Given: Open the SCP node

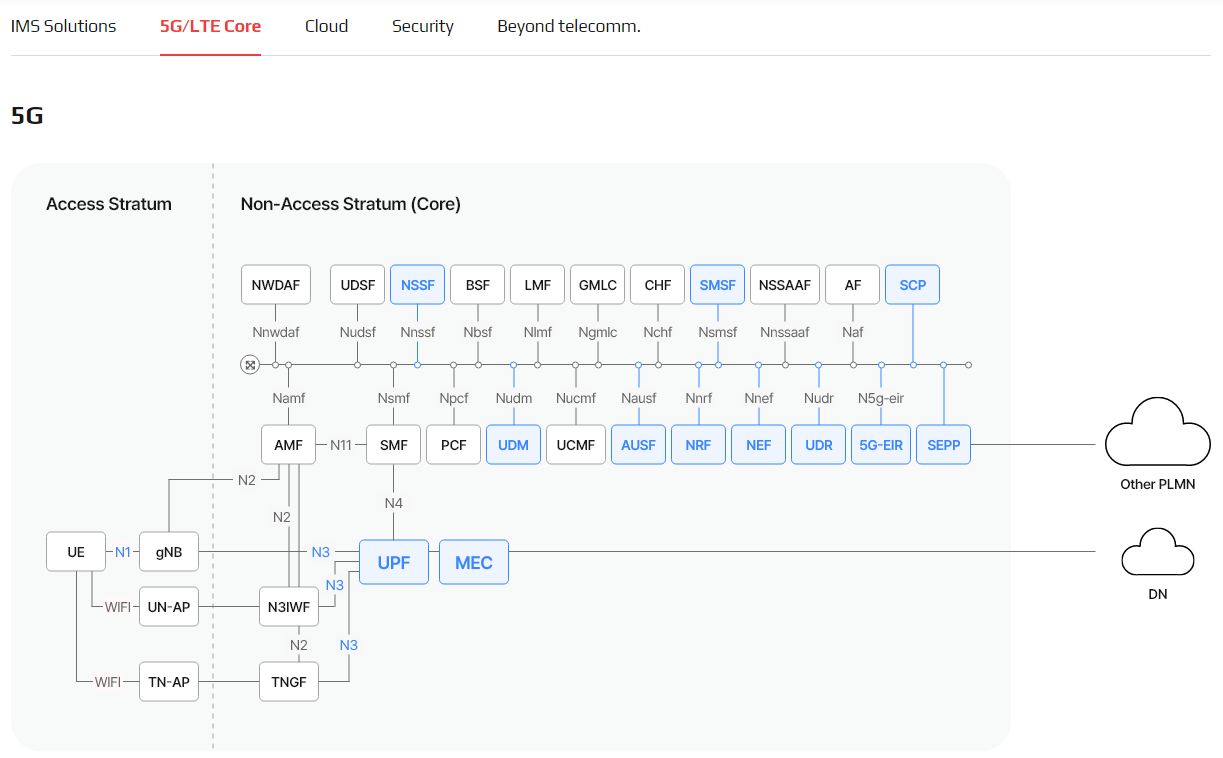Looking at the screenshot, I should (912, 285).
